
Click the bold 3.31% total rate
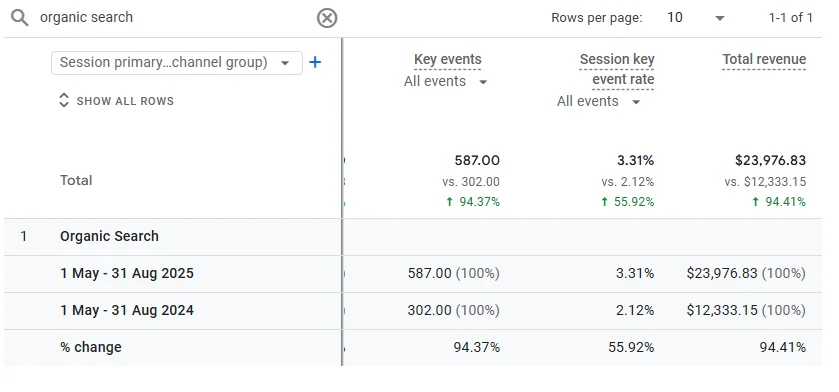(x=635, y=160)
